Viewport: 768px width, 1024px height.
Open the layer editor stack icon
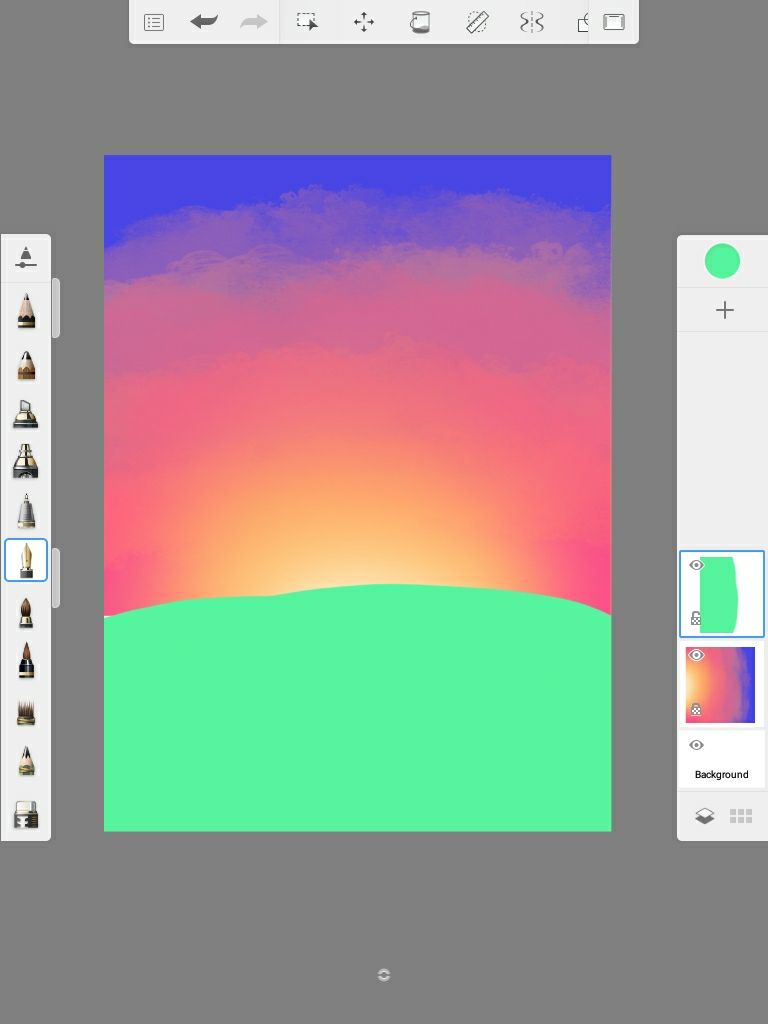click(x=705, y=816)
